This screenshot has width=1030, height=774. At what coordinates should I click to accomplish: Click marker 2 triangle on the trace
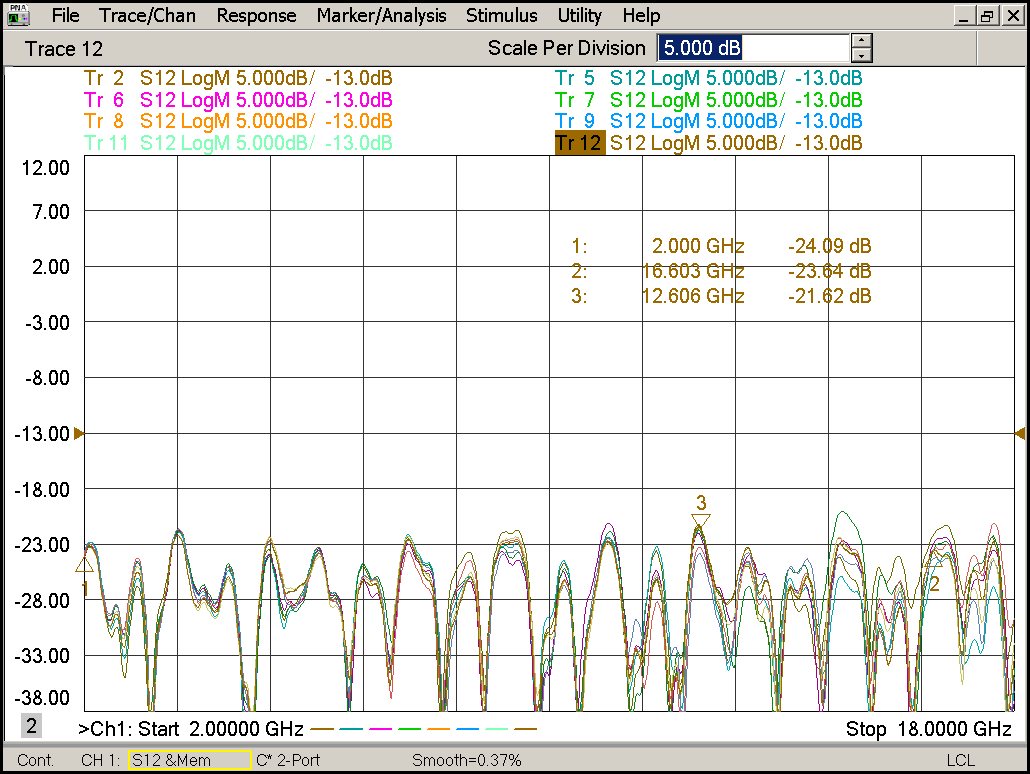point(933,562)
